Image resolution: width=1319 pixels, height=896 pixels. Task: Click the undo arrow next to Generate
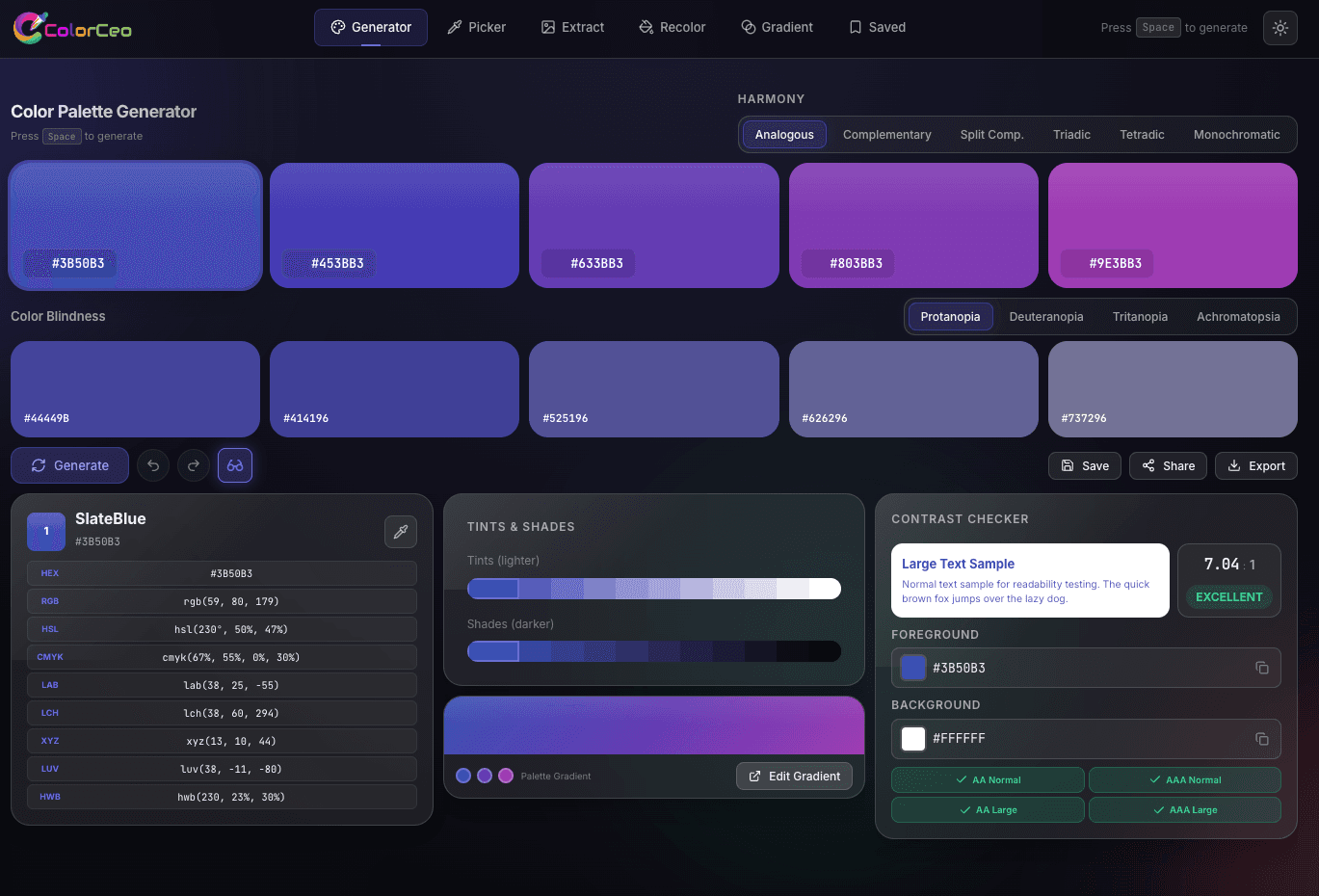pos(153,465)
